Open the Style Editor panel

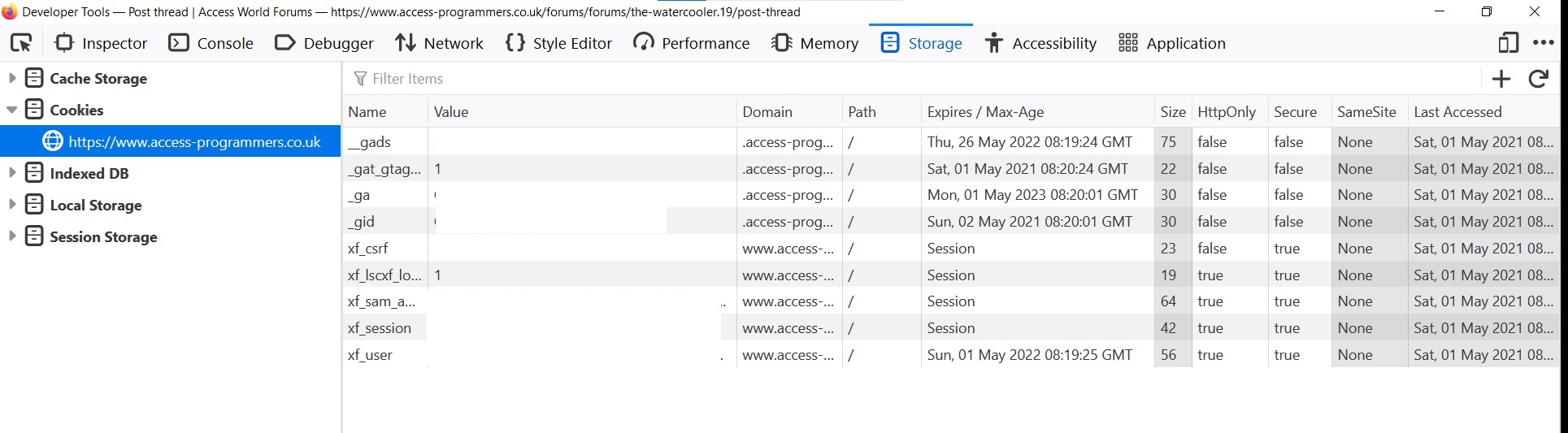tap(558, 43)
